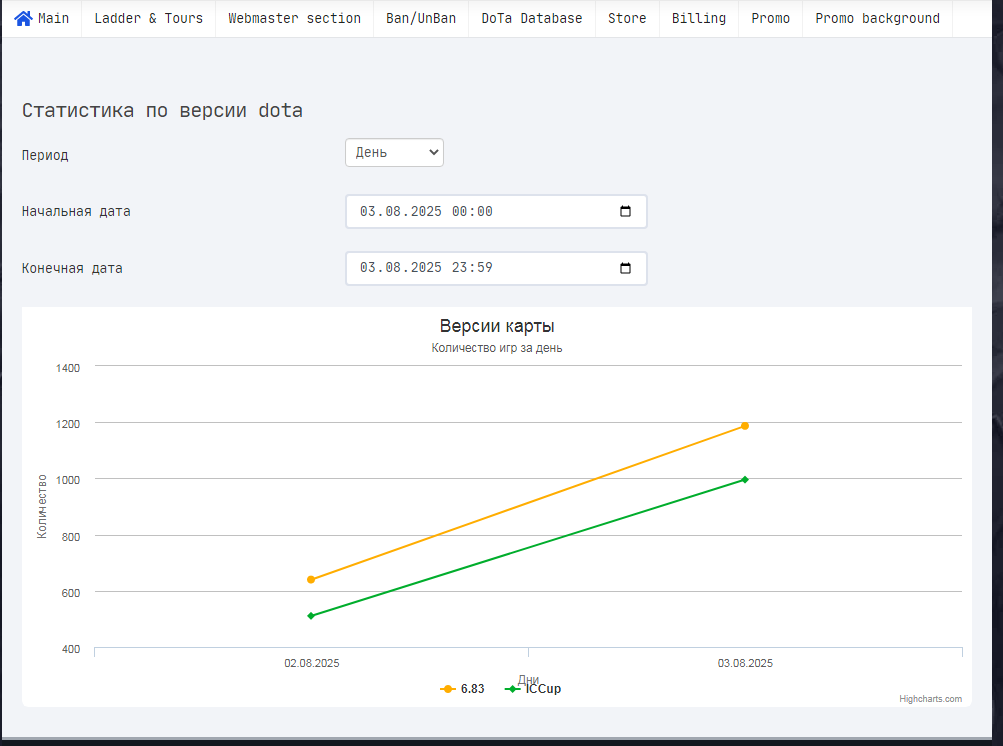Image resolution: width=1003 pixels, height=746 pixels.
Task: Open calendar picker for Конечная дата
Action: (x=625, y=268)
